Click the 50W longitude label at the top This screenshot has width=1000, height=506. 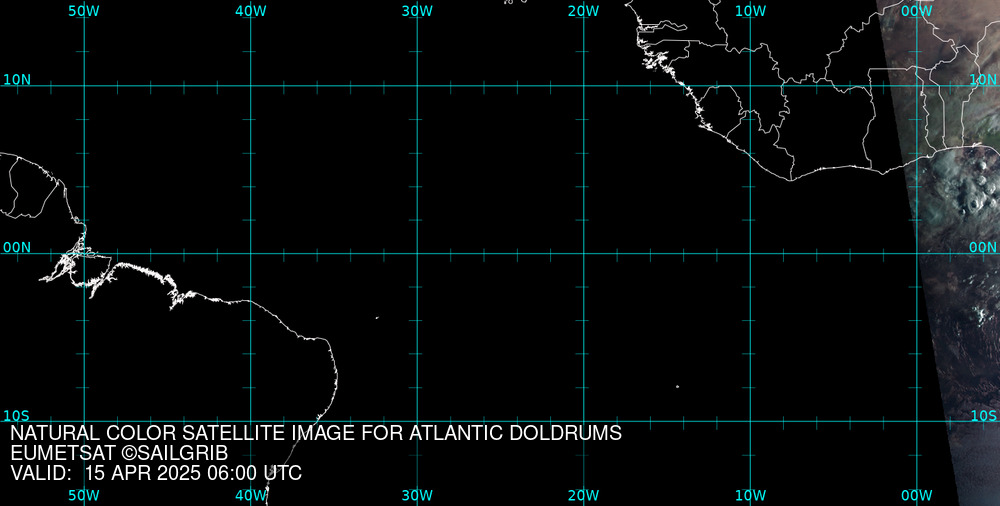click(84, 11)
